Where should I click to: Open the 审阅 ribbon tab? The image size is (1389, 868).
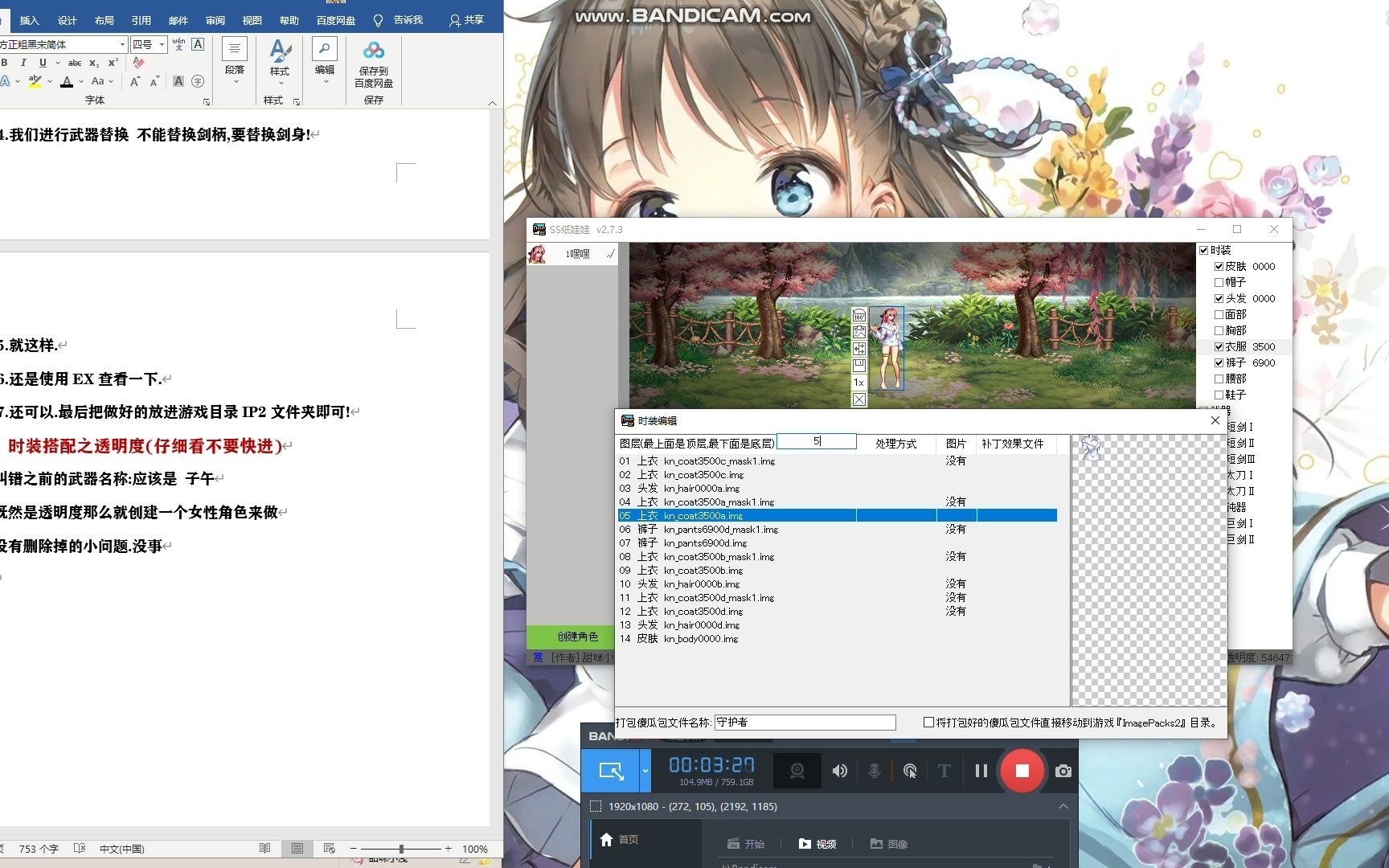click(215, 20)
